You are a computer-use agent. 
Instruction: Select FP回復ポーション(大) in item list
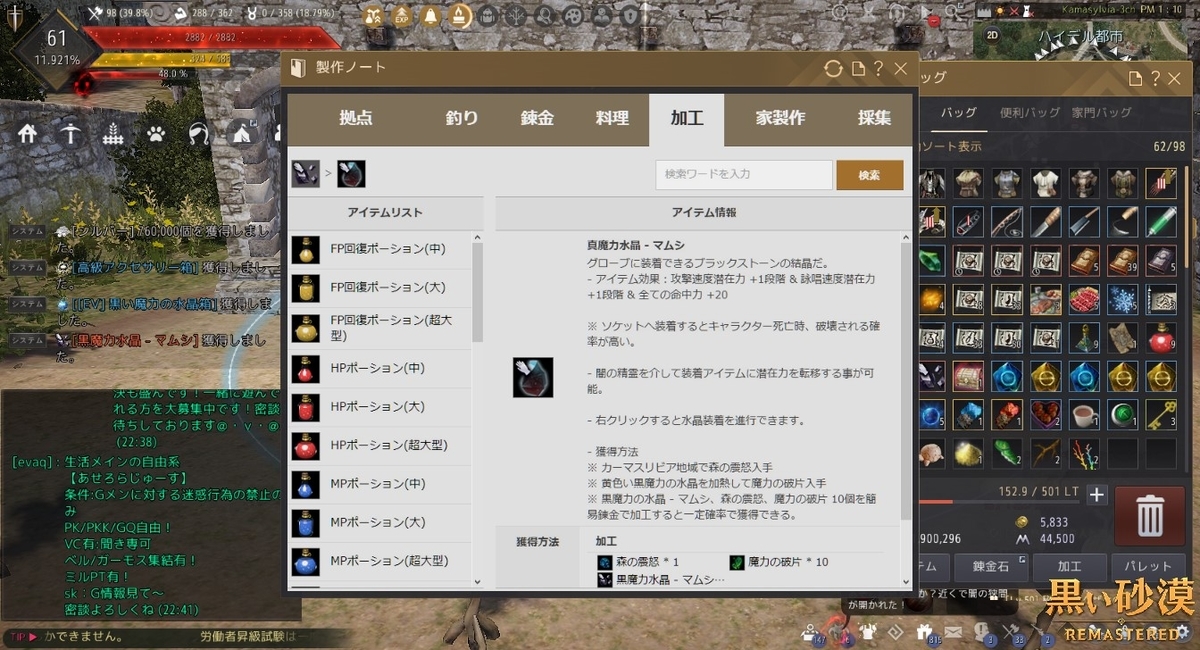coord(380,288)
